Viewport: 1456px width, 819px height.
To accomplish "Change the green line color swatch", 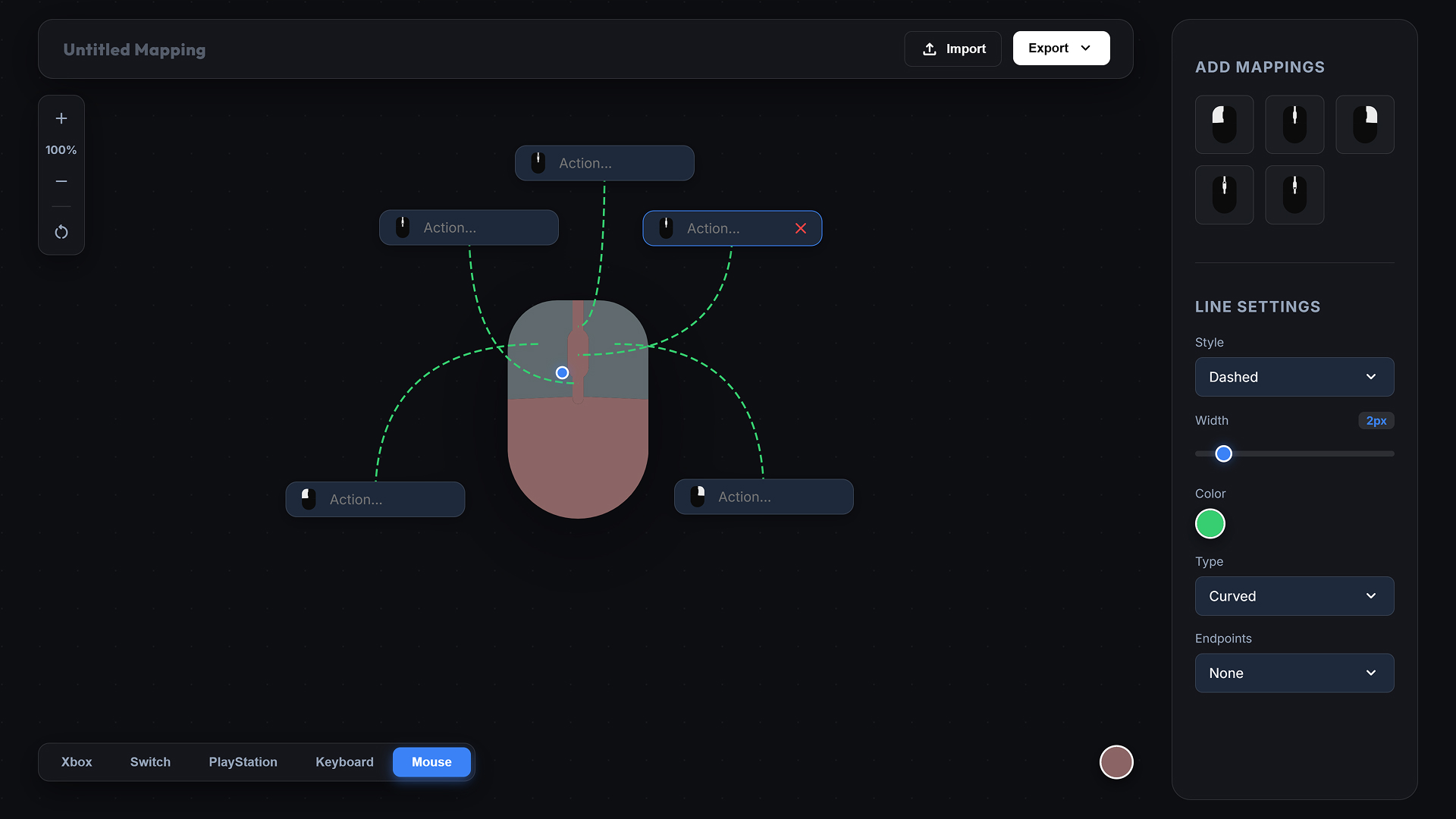I will coord(1209,523).
